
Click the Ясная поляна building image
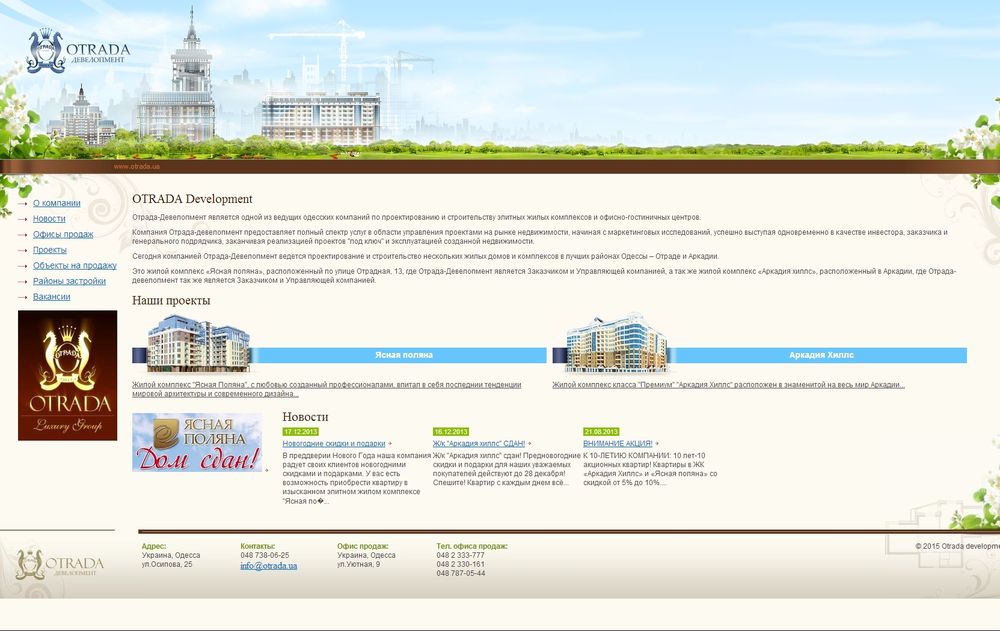197,344
